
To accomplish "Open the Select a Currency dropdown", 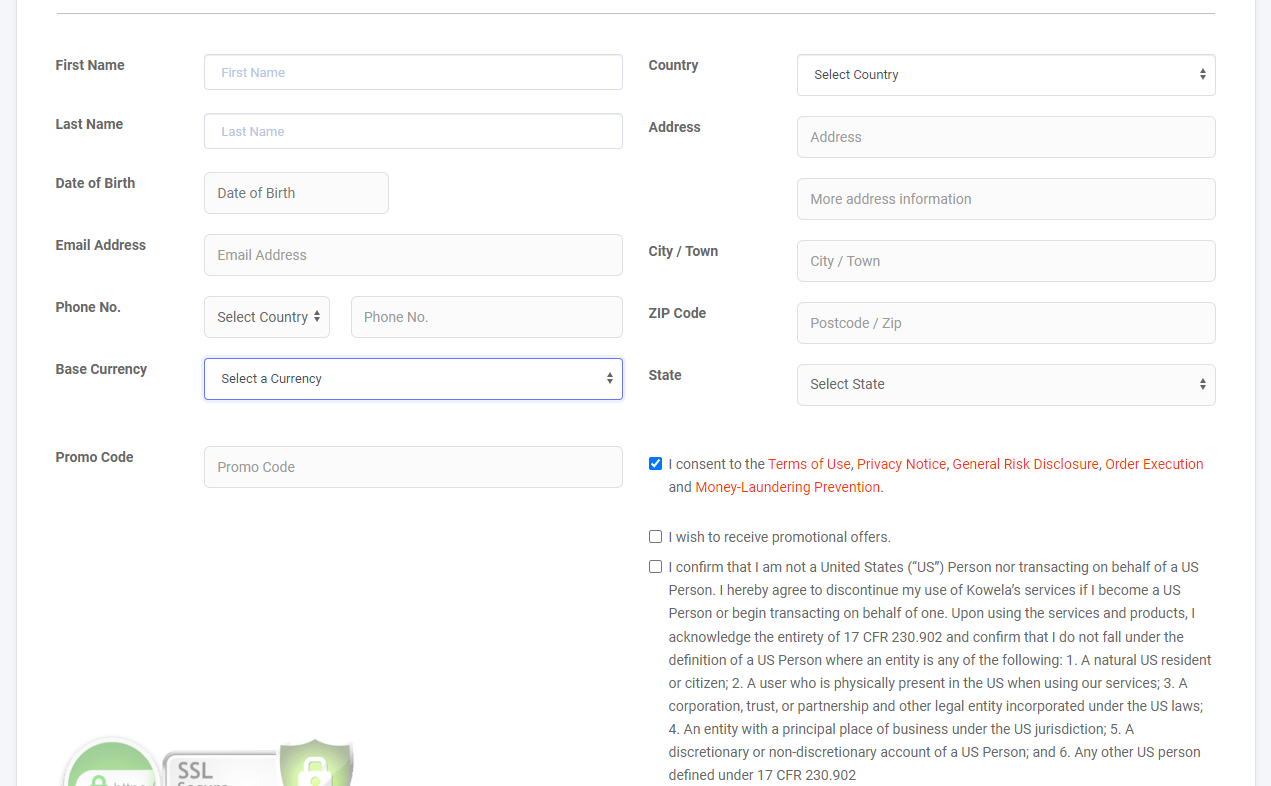I will 413,379.
